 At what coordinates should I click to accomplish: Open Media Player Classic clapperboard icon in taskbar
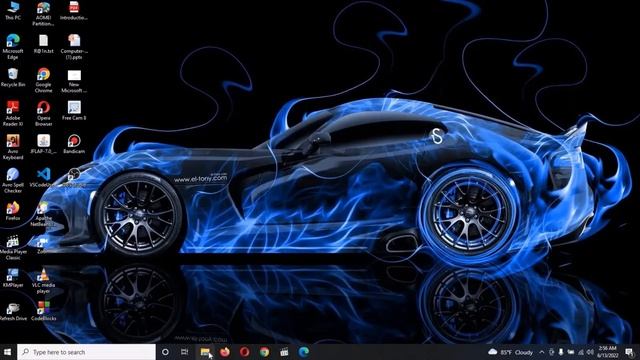pos(284,352)
